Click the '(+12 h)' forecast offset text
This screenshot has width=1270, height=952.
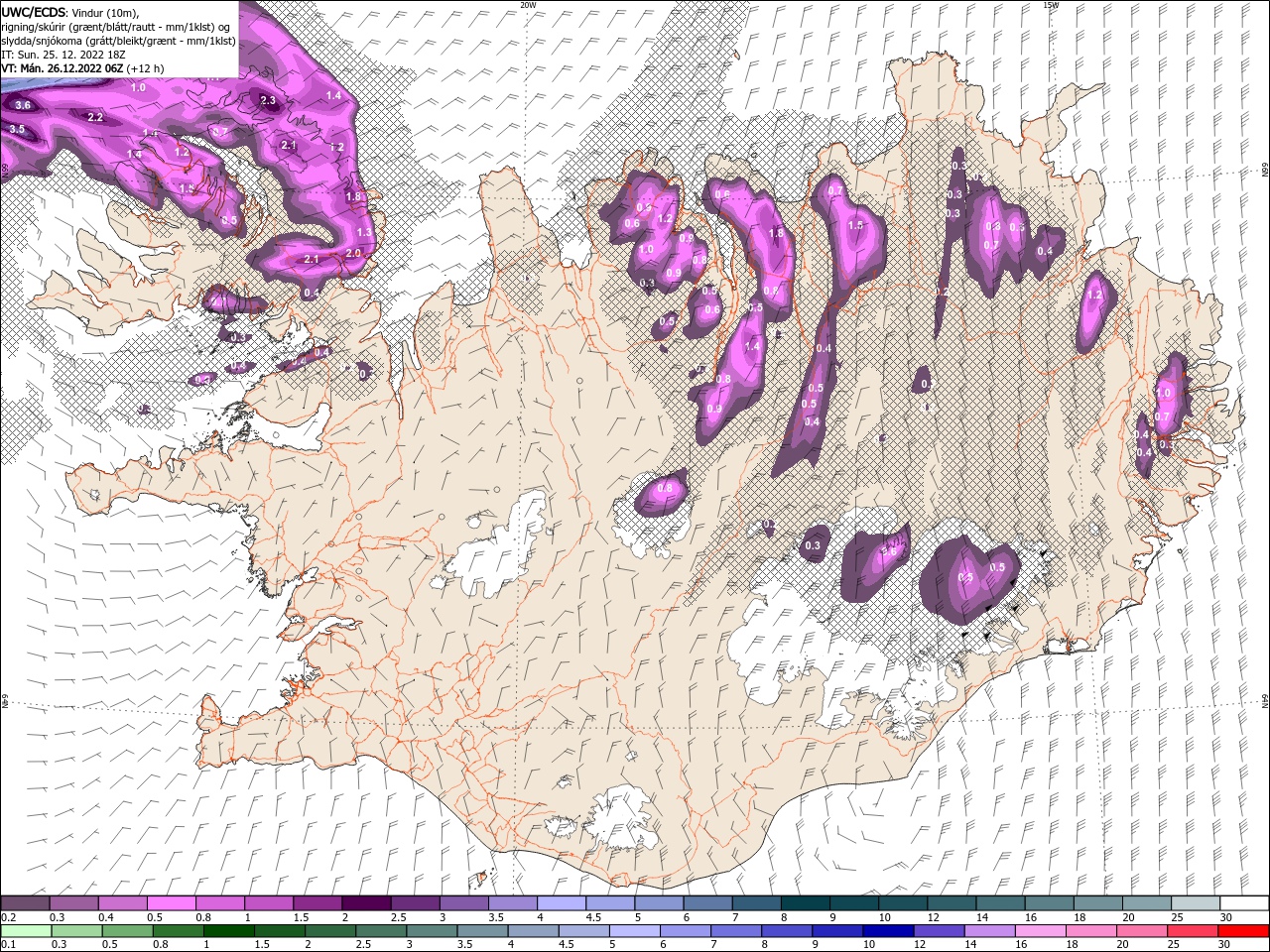point(145,68)
